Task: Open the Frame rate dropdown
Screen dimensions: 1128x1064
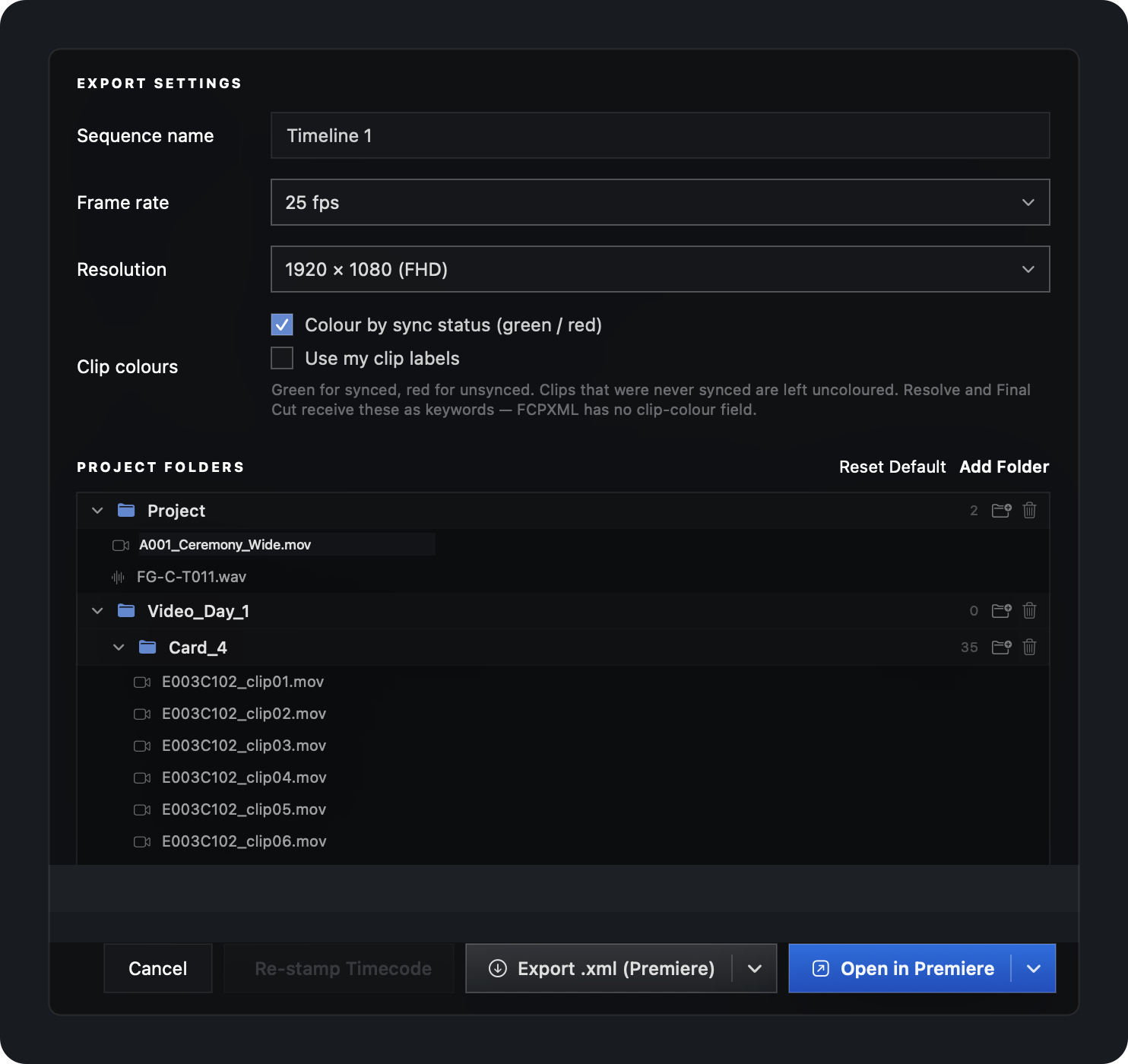Action: point(660,202)
